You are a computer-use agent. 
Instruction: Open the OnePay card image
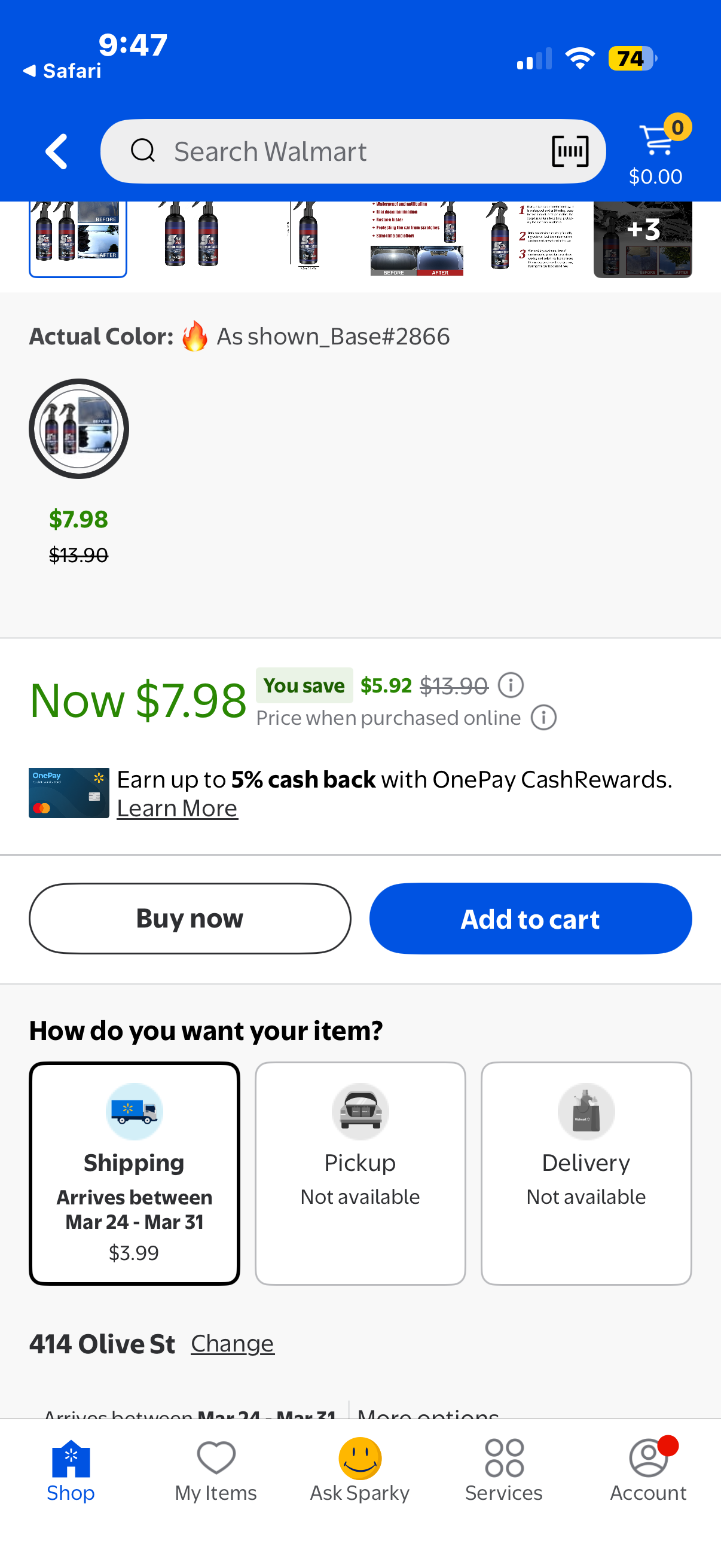(69, 792)
